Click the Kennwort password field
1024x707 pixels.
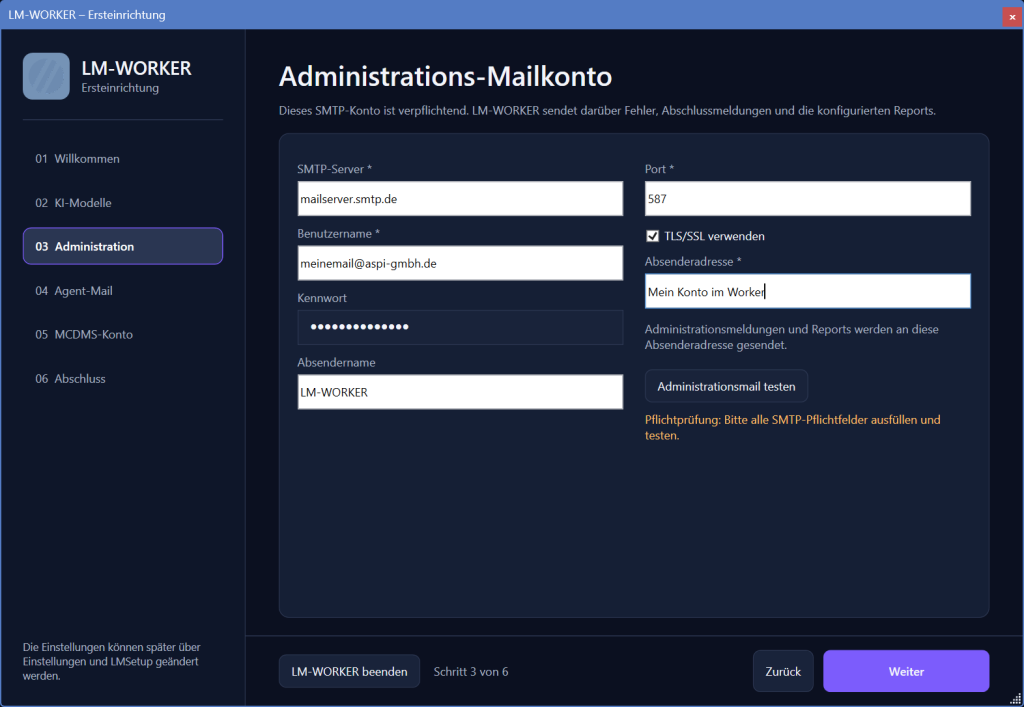pos(460,327)
